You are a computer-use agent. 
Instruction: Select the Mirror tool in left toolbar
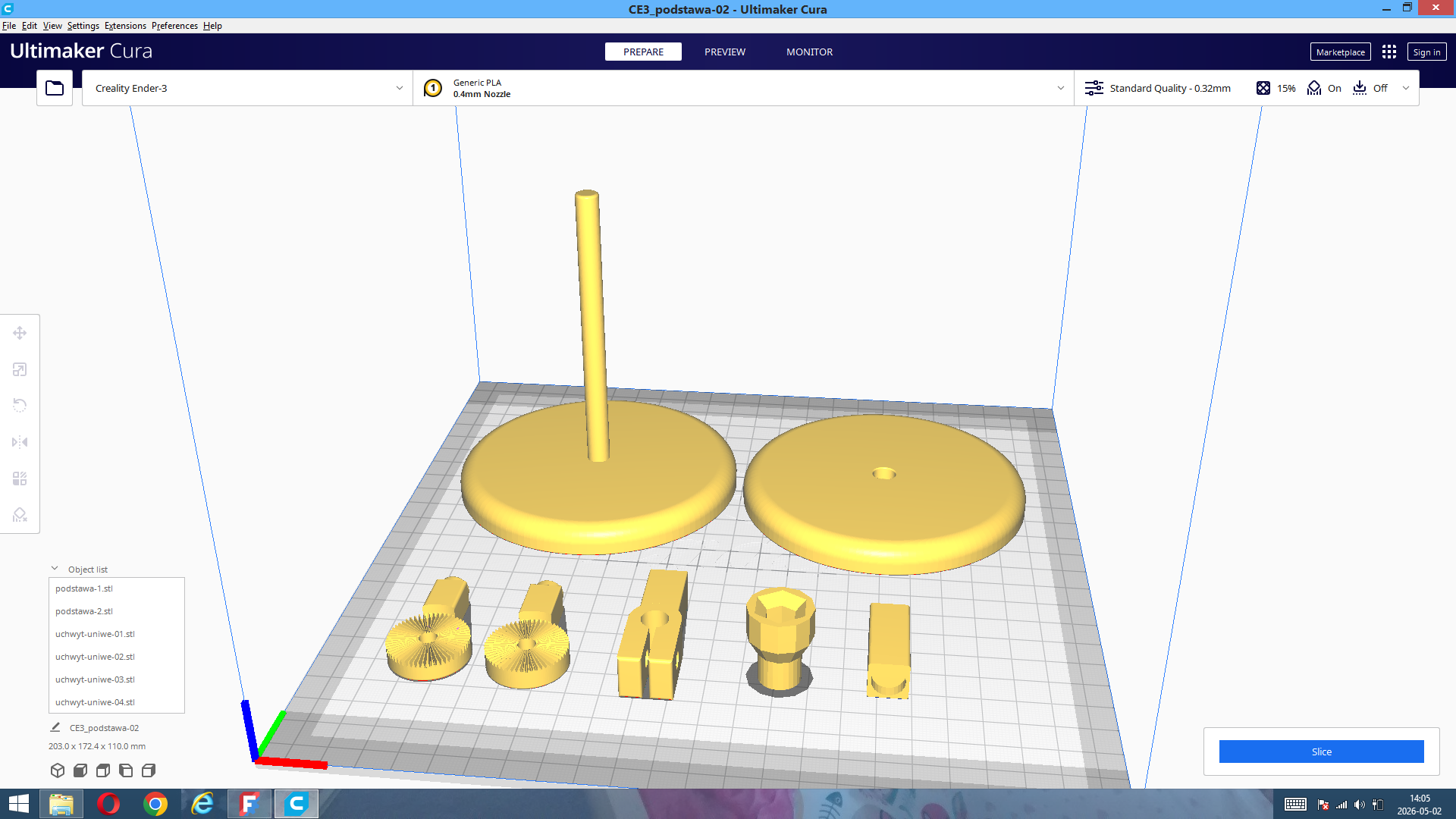click(x=20, y=442)
